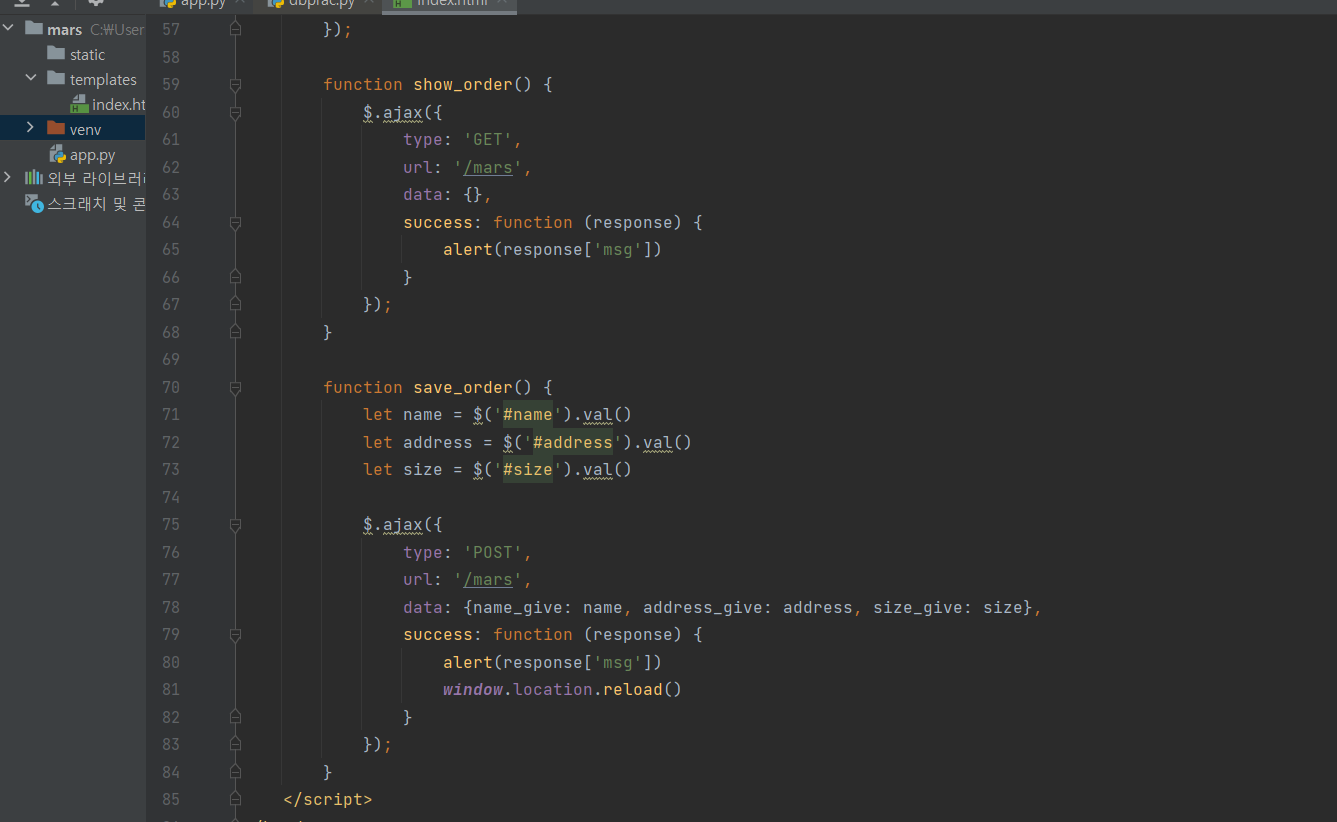1337x822 pixels.
Task: Click the external libraries bar icon
Action: pyautogui.click(x=34, y=178)
